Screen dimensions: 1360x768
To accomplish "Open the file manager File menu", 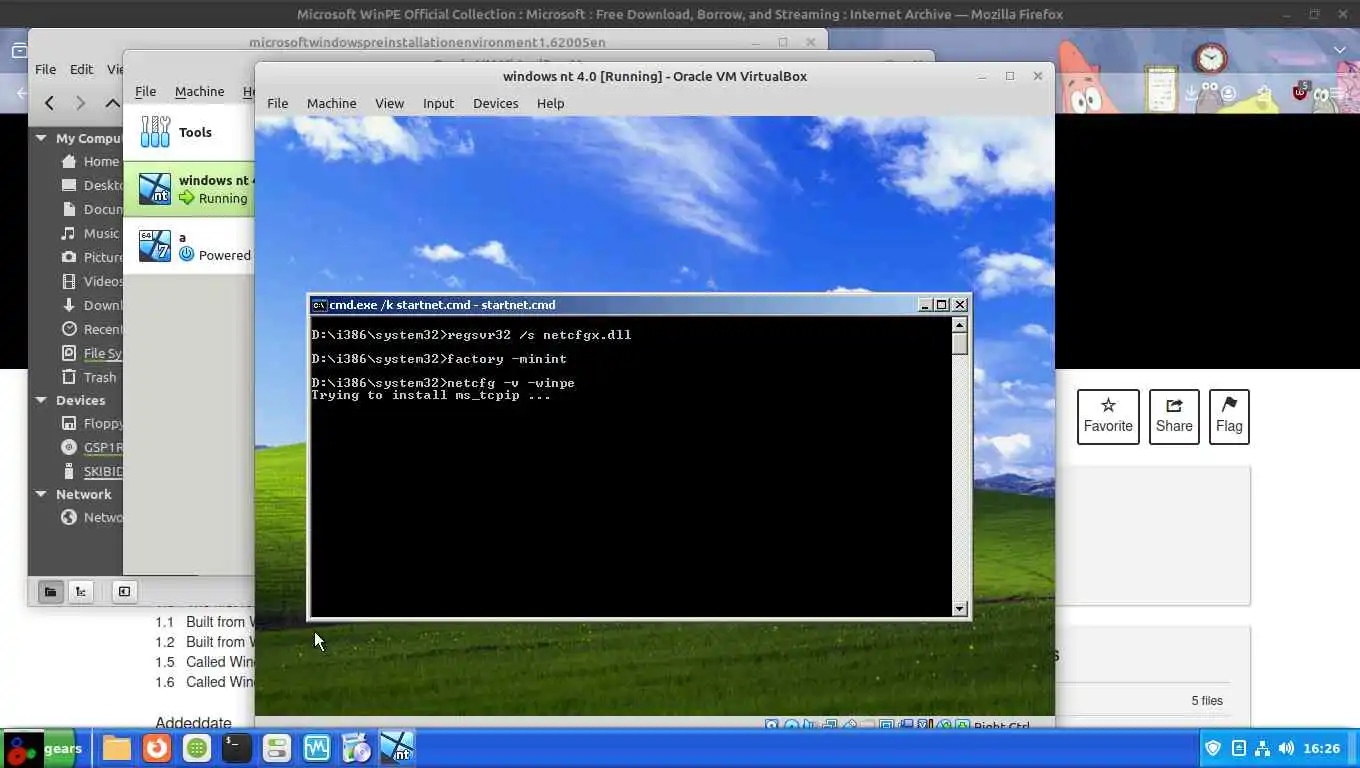I will click(x=46, y=69).
